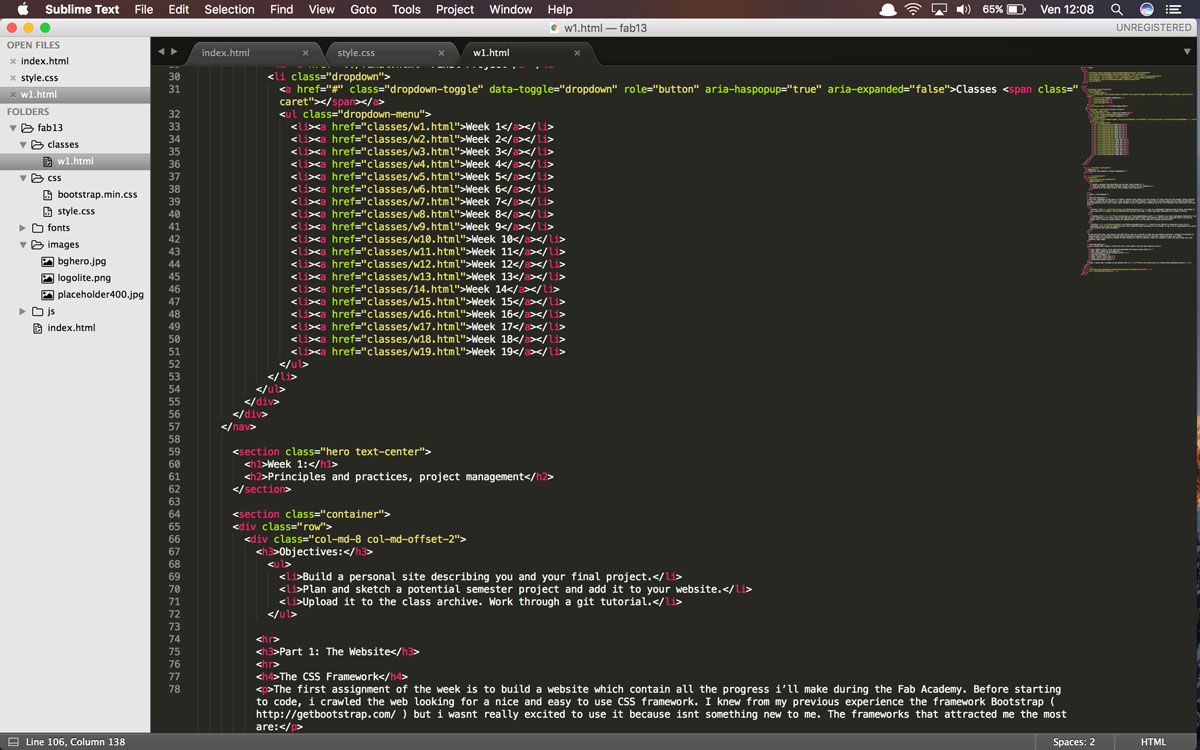Collapse the classes folder
This screenshot has height=750, width=1200.
coord(22,144)
